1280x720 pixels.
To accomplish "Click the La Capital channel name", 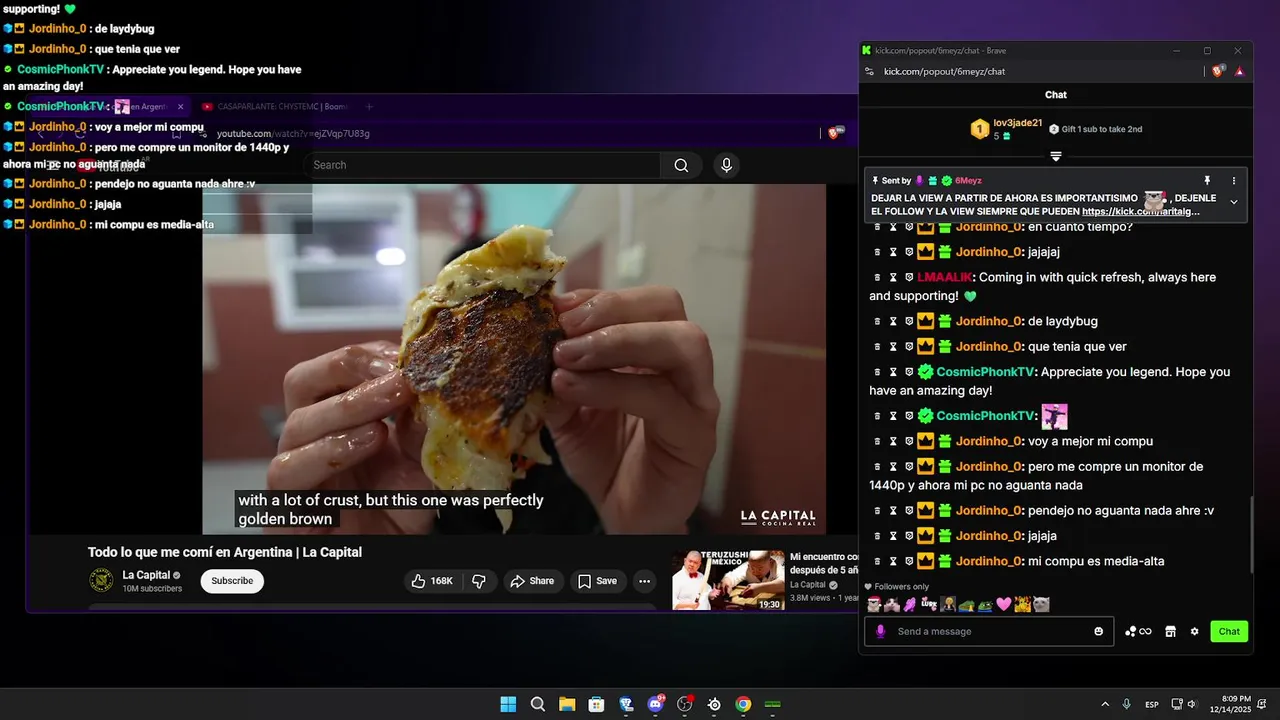I will coord(146,575).
